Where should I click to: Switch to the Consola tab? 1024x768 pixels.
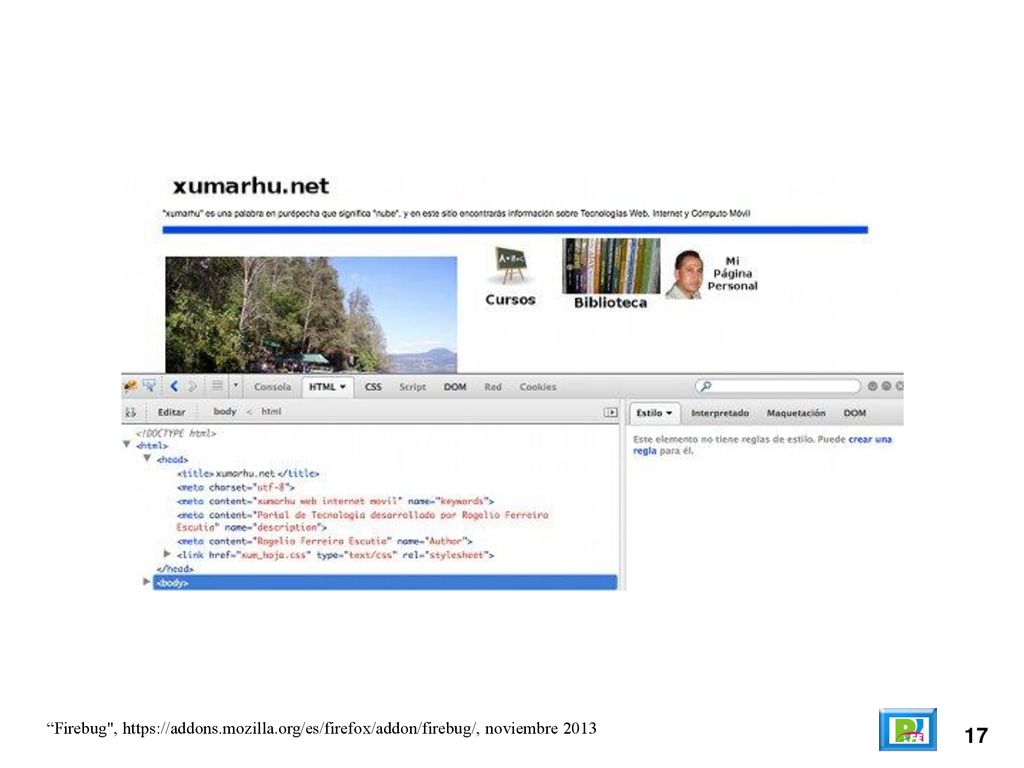[272, 387]
